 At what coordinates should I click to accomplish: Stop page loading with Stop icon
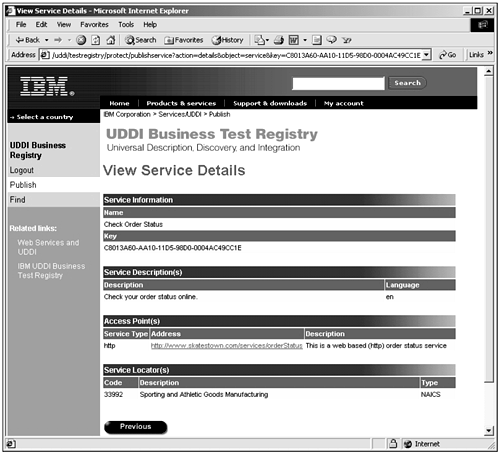[x=81, y=40]
